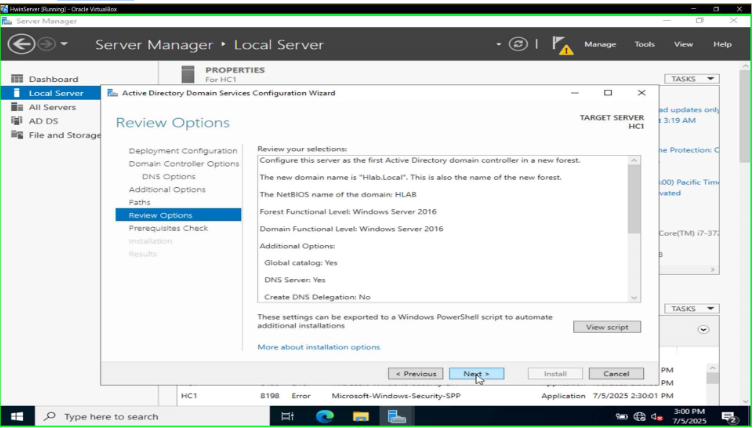754x428 pixels.
Task: Click the 'DNS Server: Yes' line
Action: (x=295, y=279)
